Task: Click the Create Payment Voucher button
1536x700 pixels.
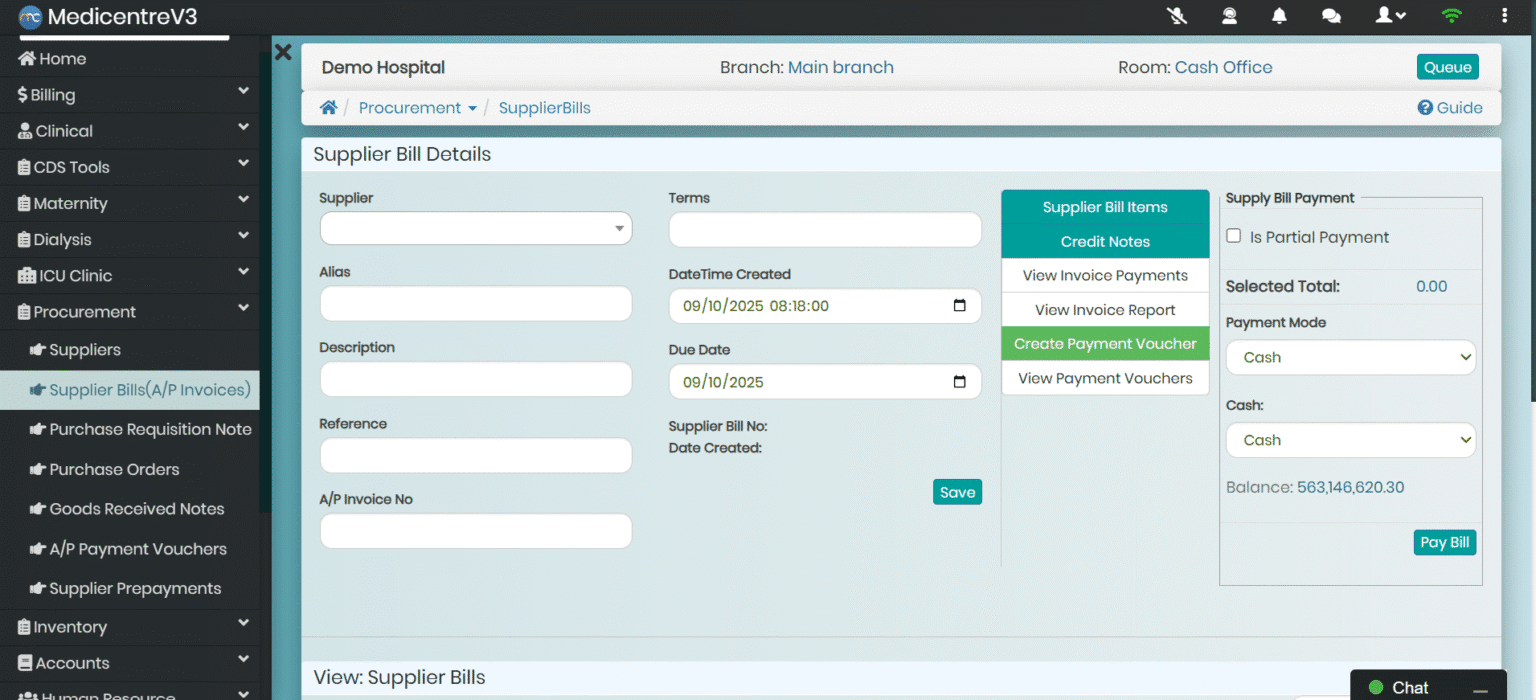Action: 1105,344
